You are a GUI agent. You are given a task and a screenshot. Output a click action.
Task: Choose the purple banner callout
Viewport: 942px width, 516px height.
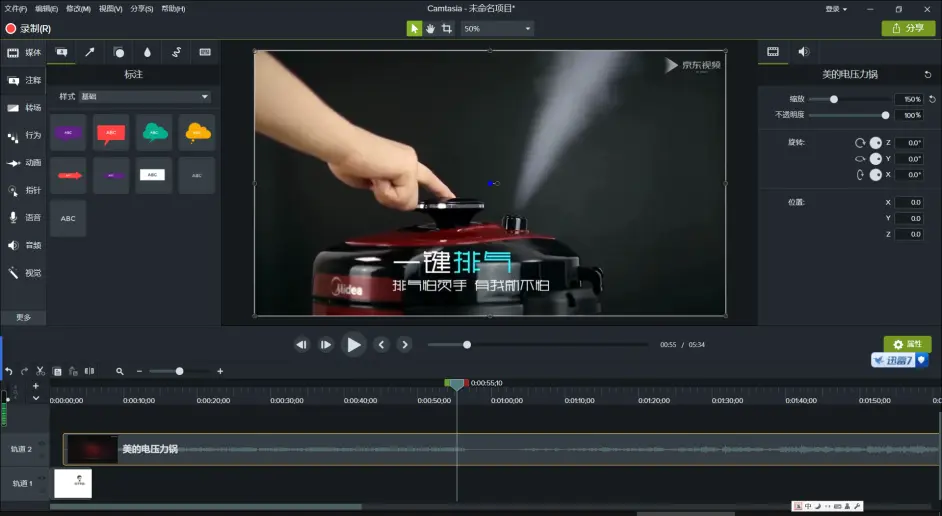click(68, 132)
